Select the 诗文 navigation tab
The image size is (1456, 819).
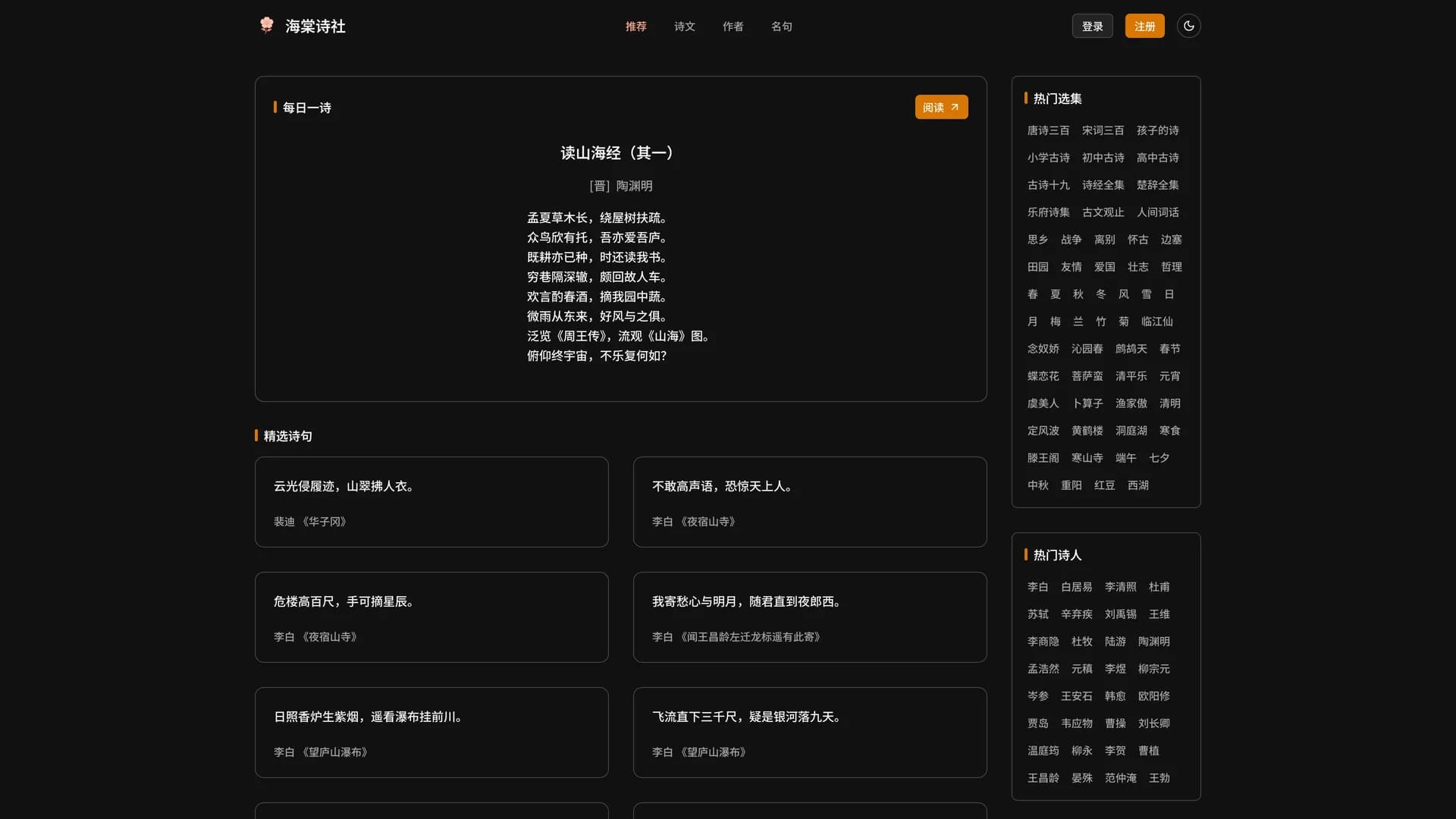point(684,26)
